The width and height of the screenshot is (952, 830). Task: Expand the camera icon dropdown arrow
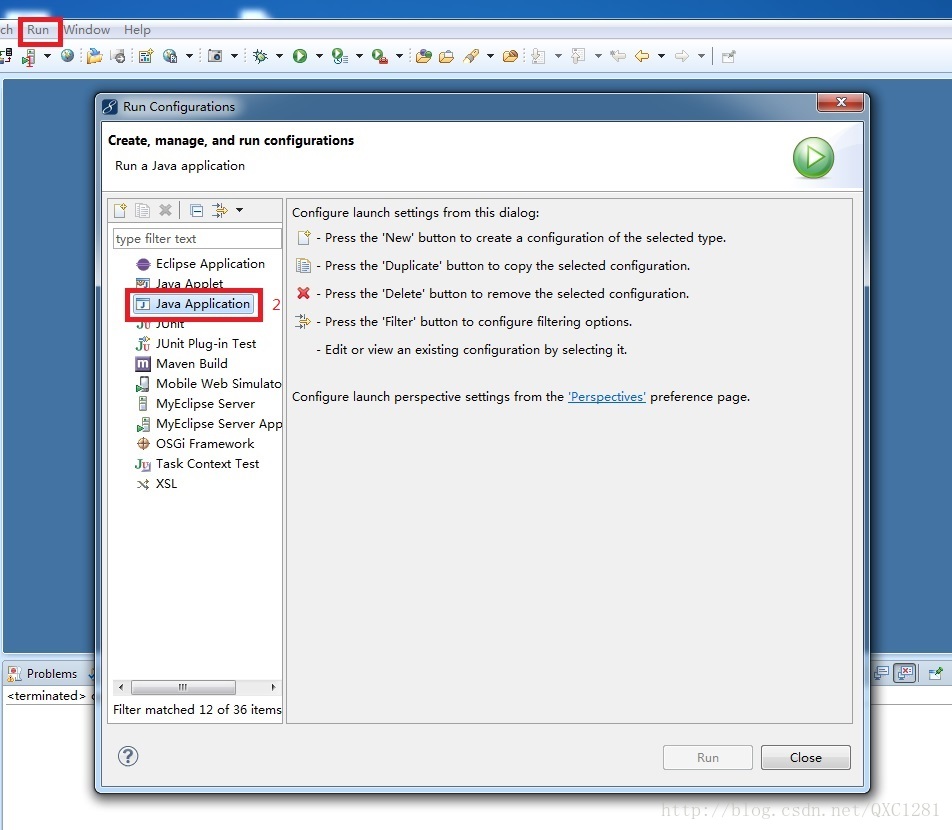pos(234,56)
